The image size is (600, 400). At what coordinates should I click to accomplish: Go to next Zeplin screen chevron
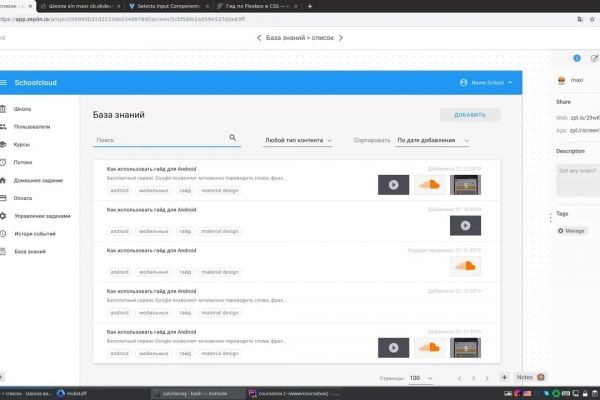[341, 38]
